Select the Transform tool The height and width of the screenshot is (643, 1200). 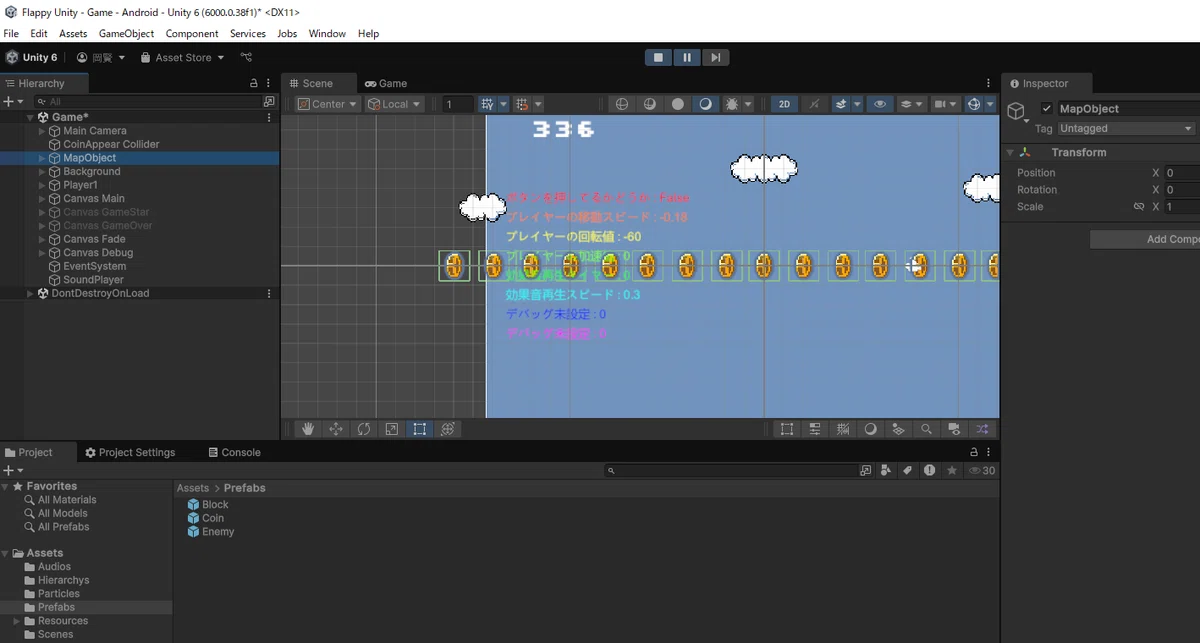448,429
